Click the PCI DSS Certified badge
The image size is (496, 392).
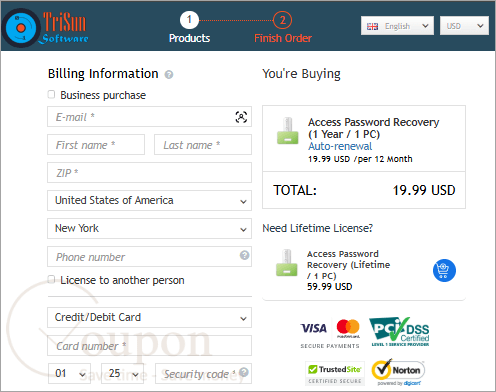[x=399, y=332]
